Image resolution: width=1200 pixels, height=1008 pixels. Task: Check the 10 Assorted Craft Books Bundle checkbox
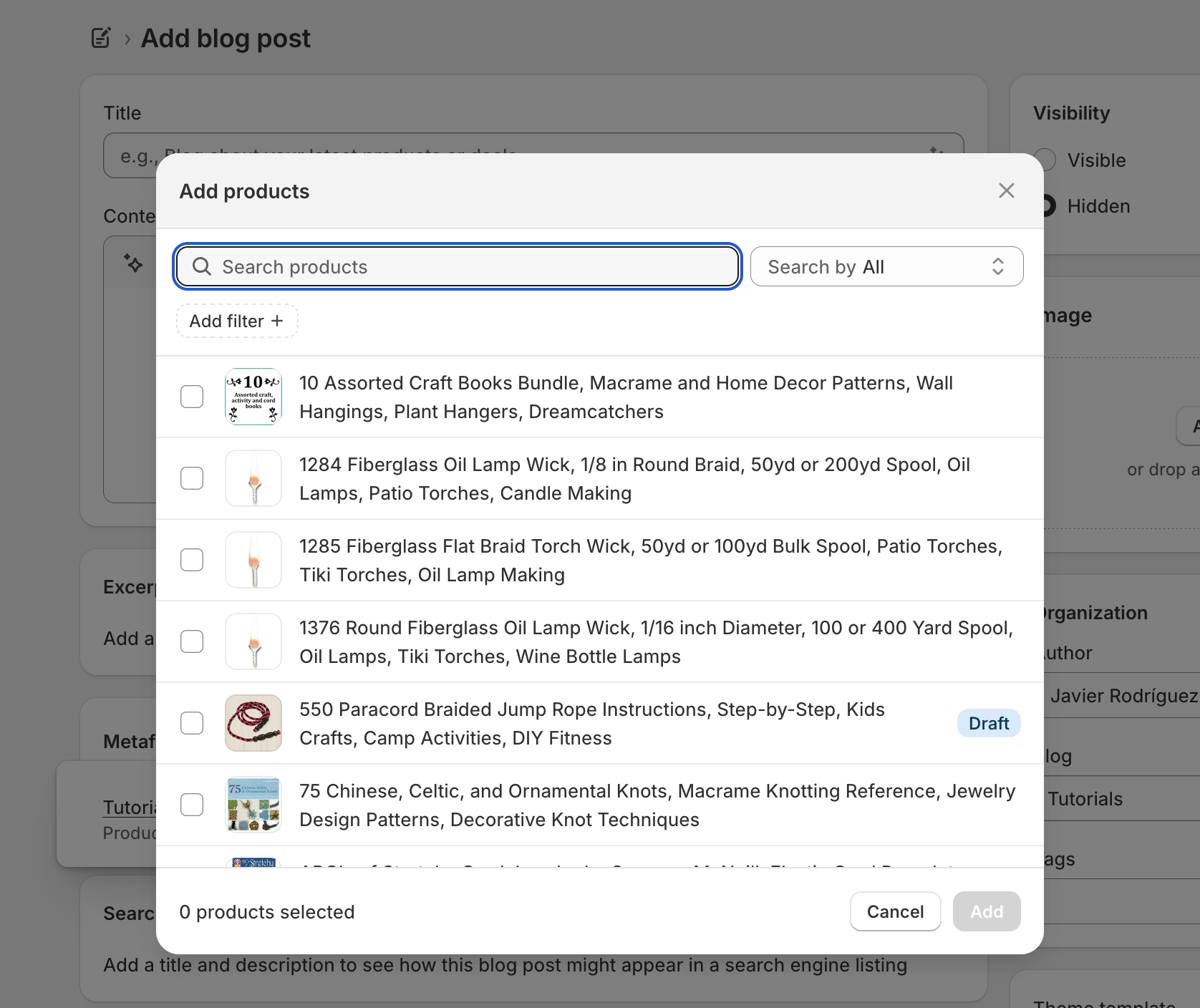[x=192, y=397]
